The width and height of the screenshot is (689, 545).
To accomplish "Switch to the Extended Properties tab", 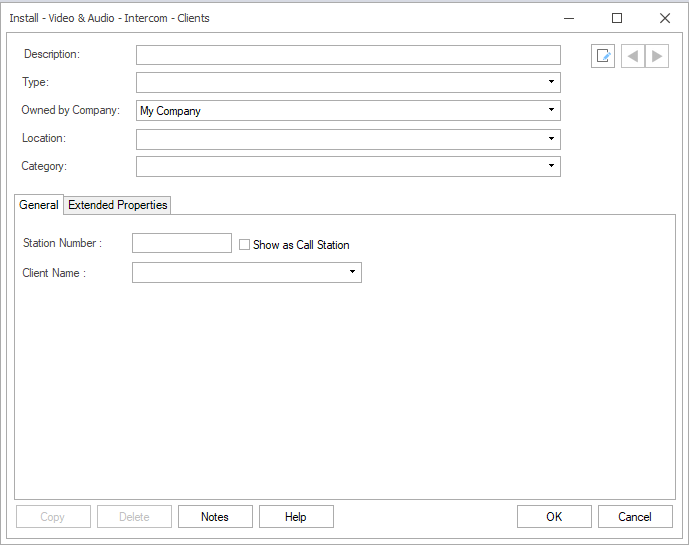I will click(118, 205).
